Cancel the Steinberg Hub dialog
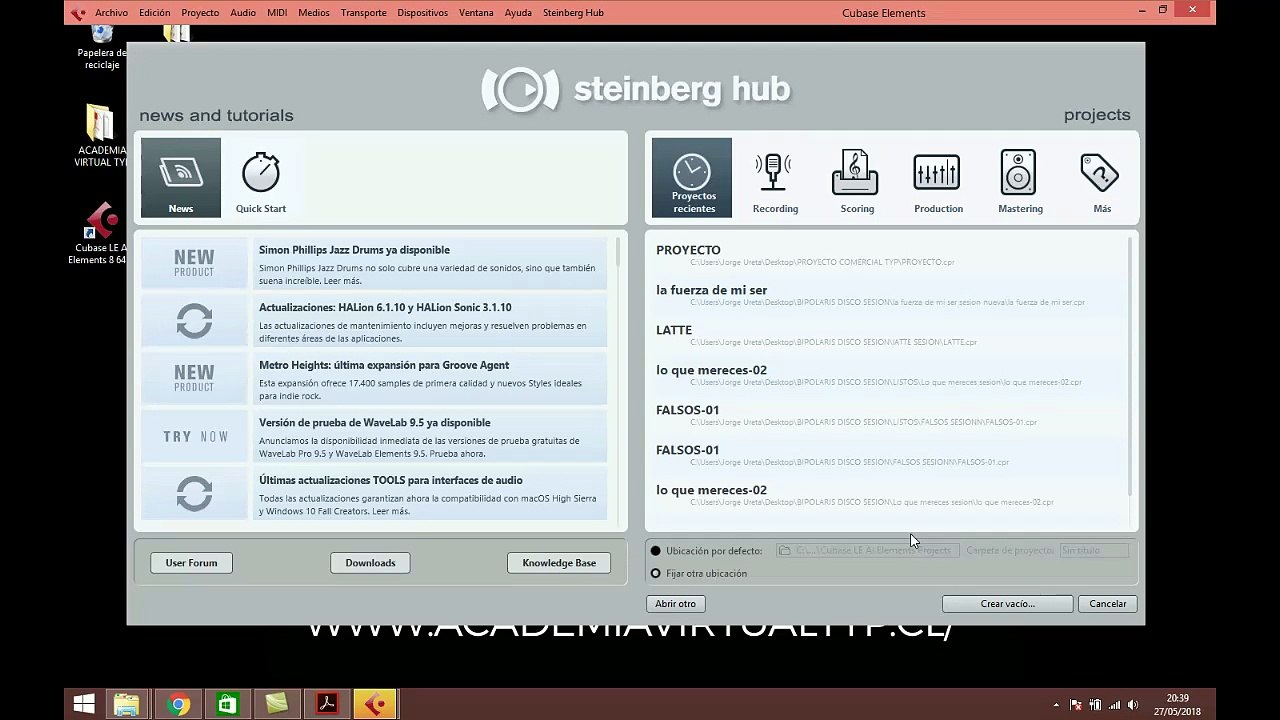Image resolution: width=1280 pixels, height=720 pixels. coord(1108,604)
